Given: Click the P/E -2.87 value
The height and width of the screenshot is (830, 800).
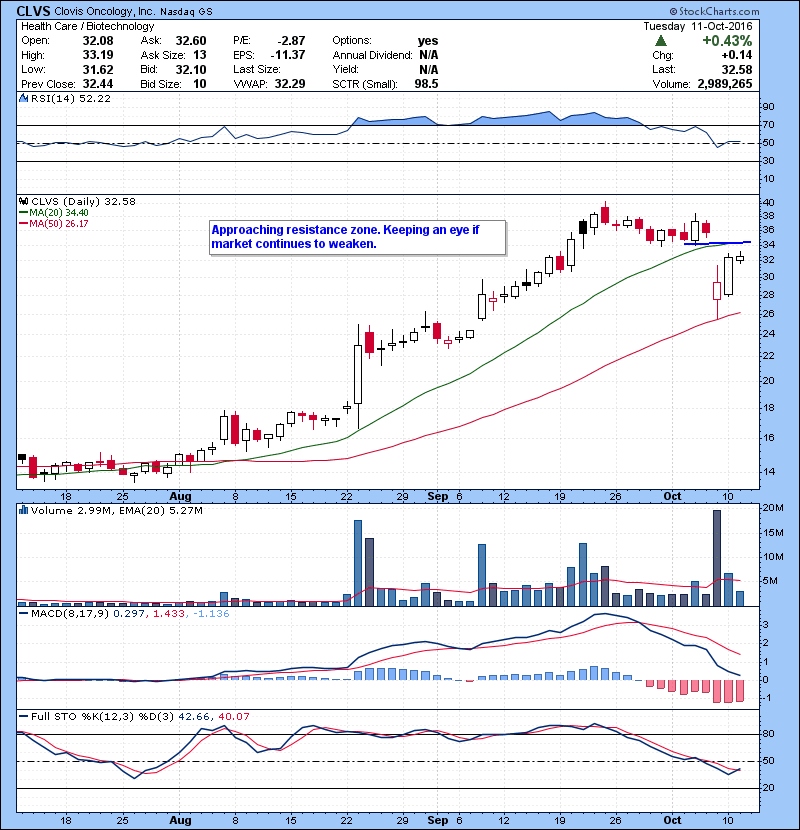Looking at the screenshot, I should pos(291,41).
